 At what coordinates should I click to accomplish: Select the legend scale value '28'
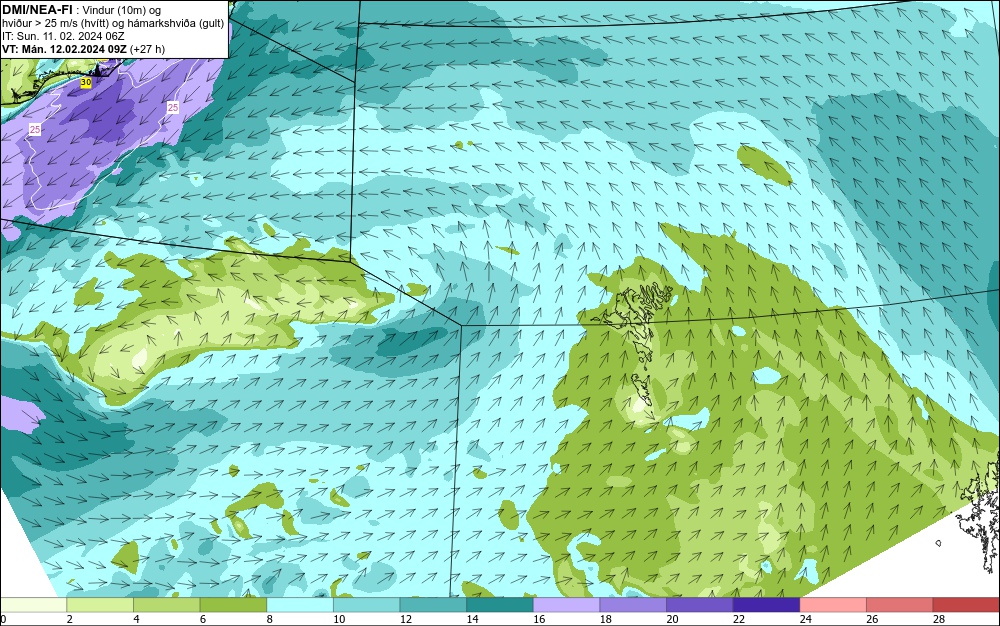click(x=939, y=619)
